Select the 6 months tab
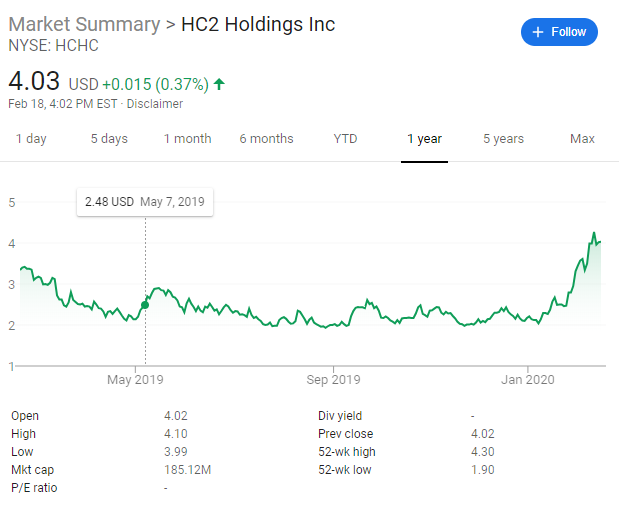619x508 pixels. click(x=266, y=139)
